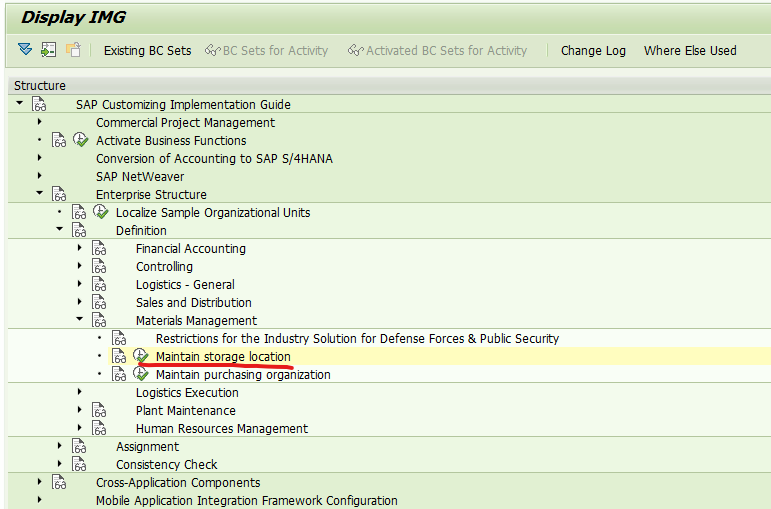Expand the Cross-Application Components node
This screenshot has height=509, width=771.
tap(40, 481)
